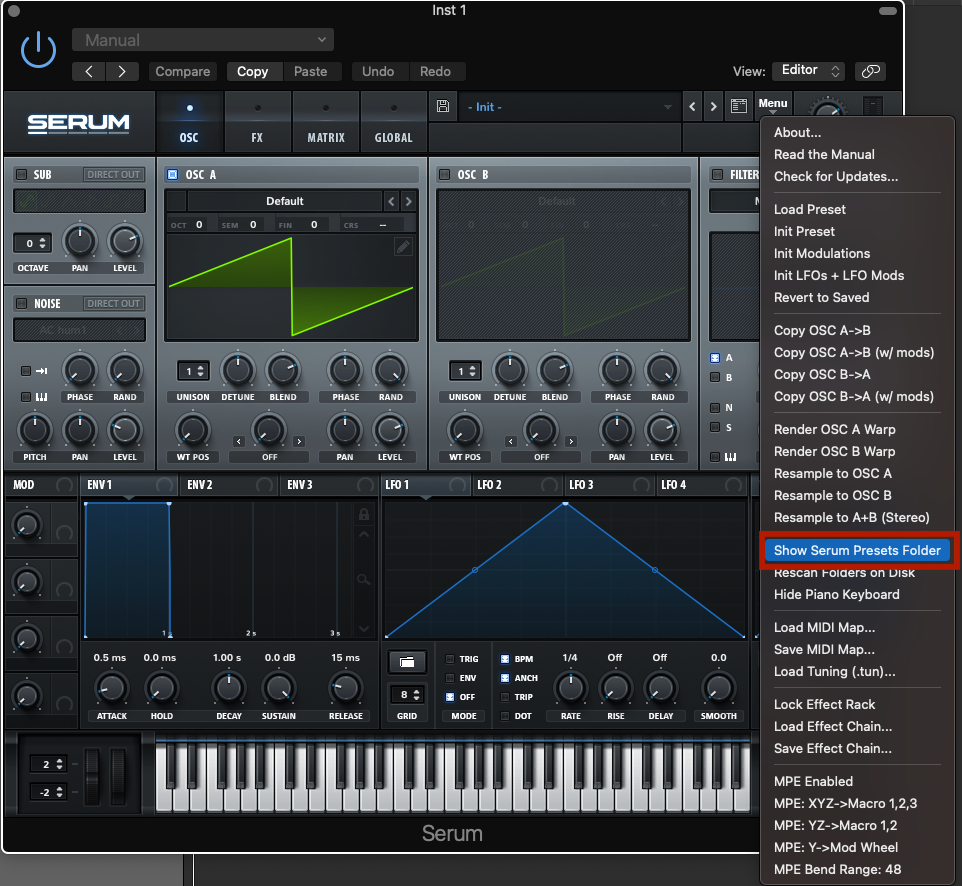962x886 pixels.
Task: Toggle the OSC B enable checkbox
Action: coord(444,175)
